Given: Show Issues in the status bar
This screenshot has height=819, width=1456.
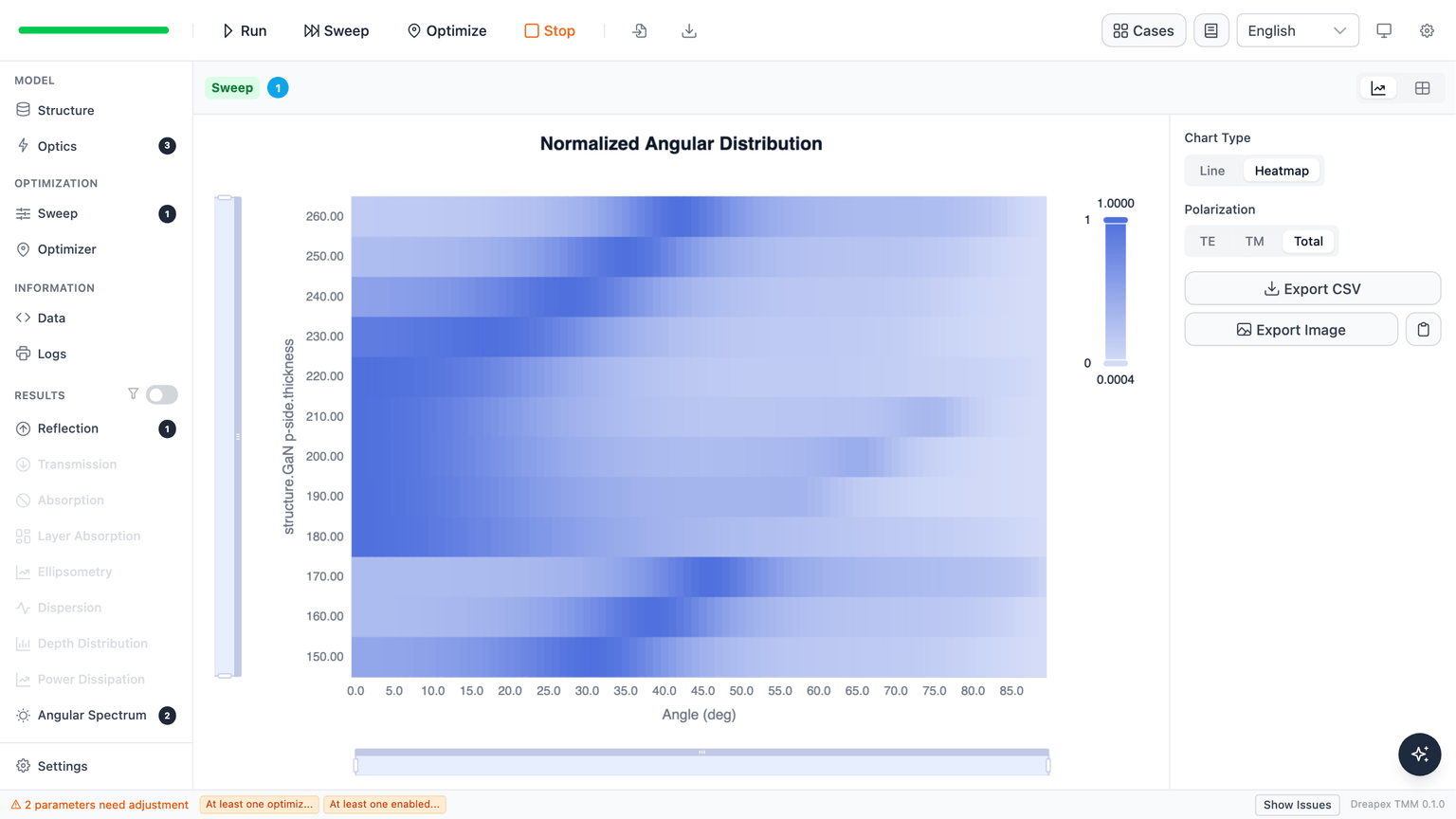Looking at the screenshot, I should [1297, 805].
